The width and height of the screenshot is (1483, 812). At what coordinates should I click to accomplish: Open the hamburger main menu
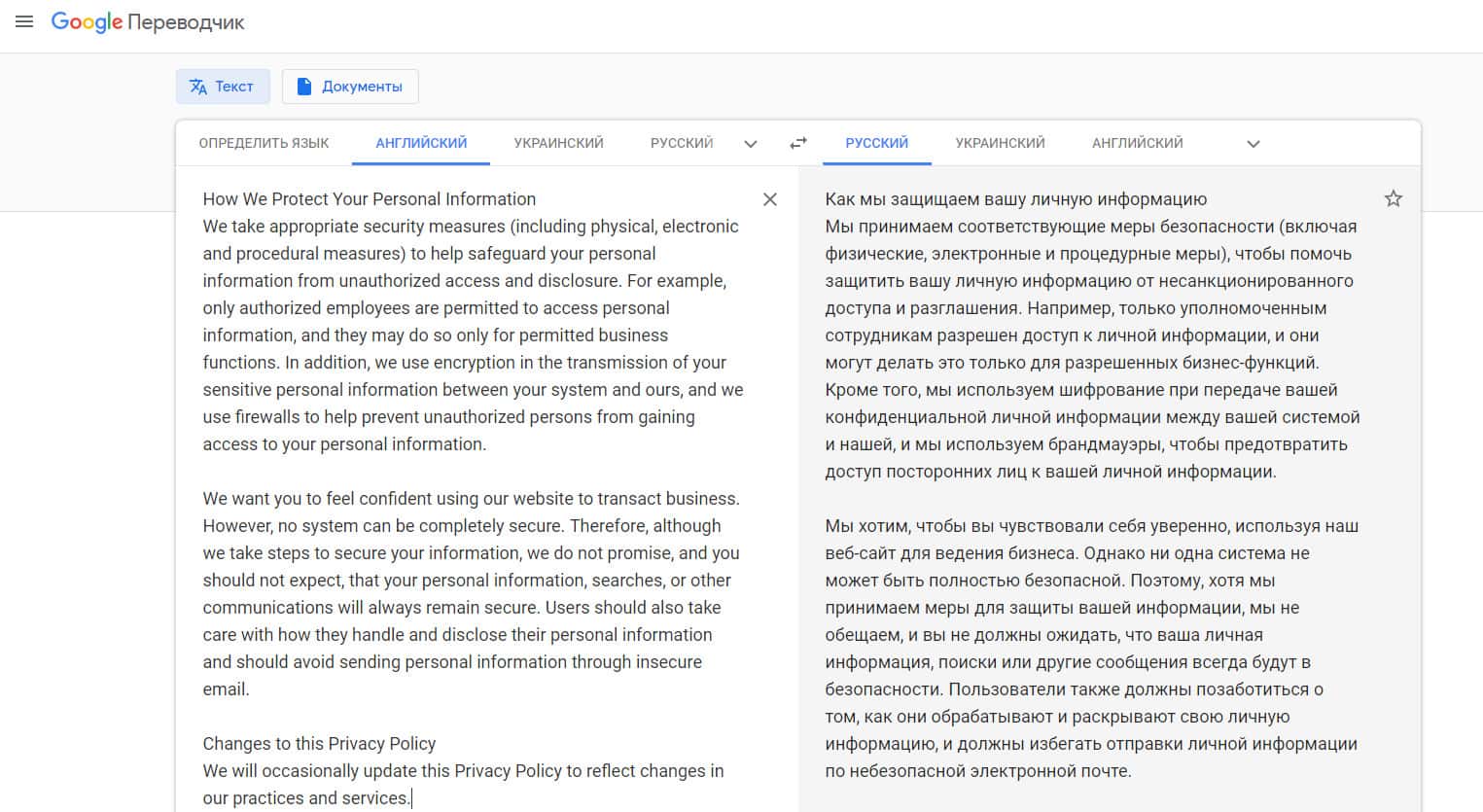click(24, 21)
